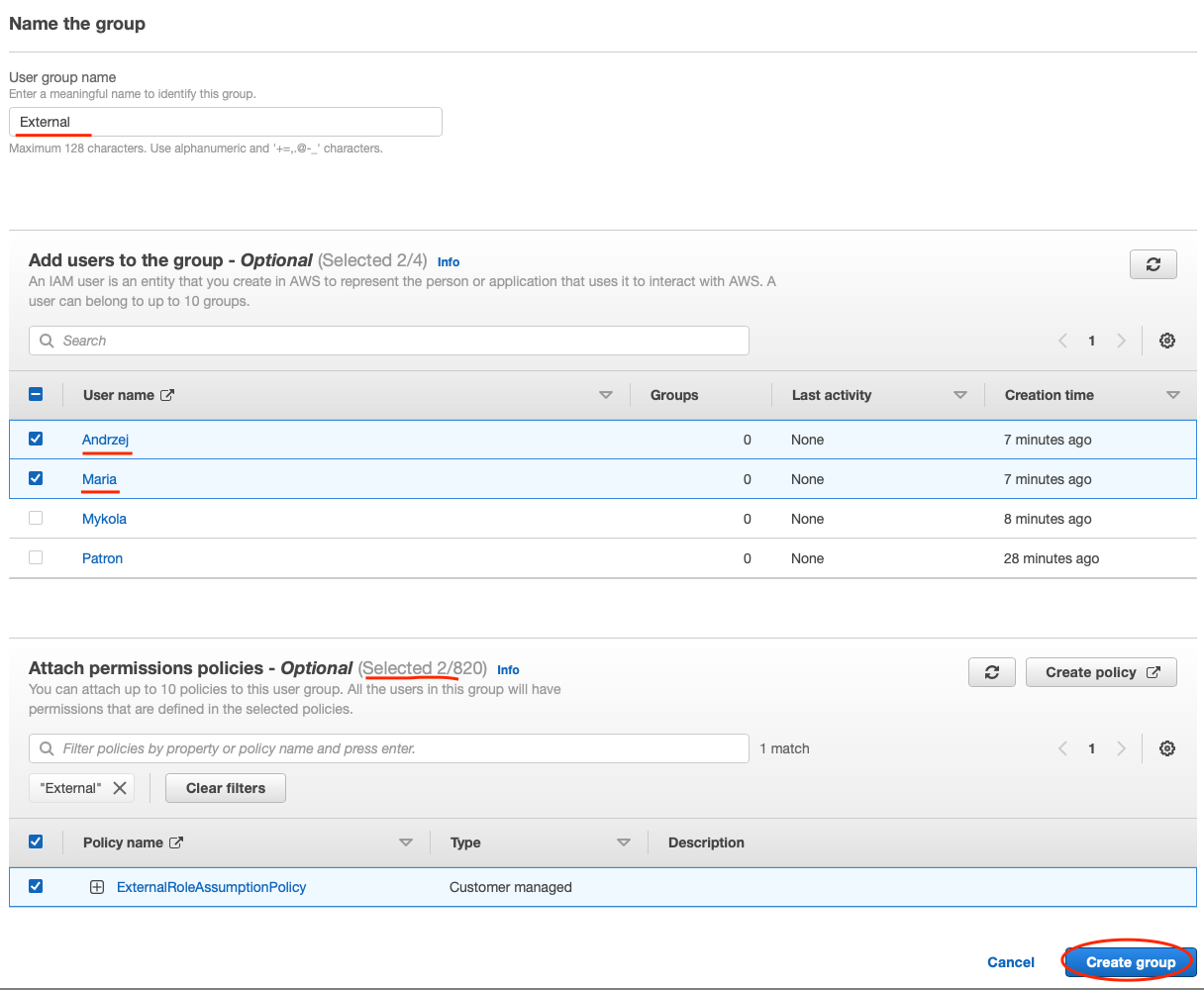
Task: Expand ExternalRoleAssumptionPolicy details with plus icon
Action: (97, 887)
